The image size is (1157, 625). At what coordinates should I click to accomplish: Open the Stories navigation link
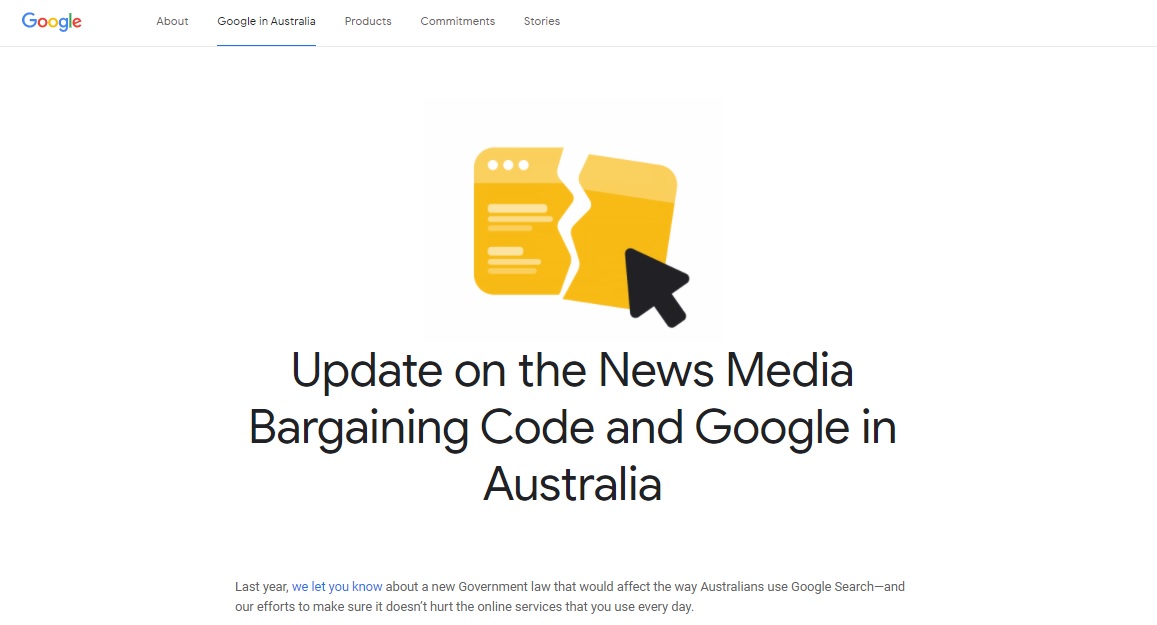(541, 21)
